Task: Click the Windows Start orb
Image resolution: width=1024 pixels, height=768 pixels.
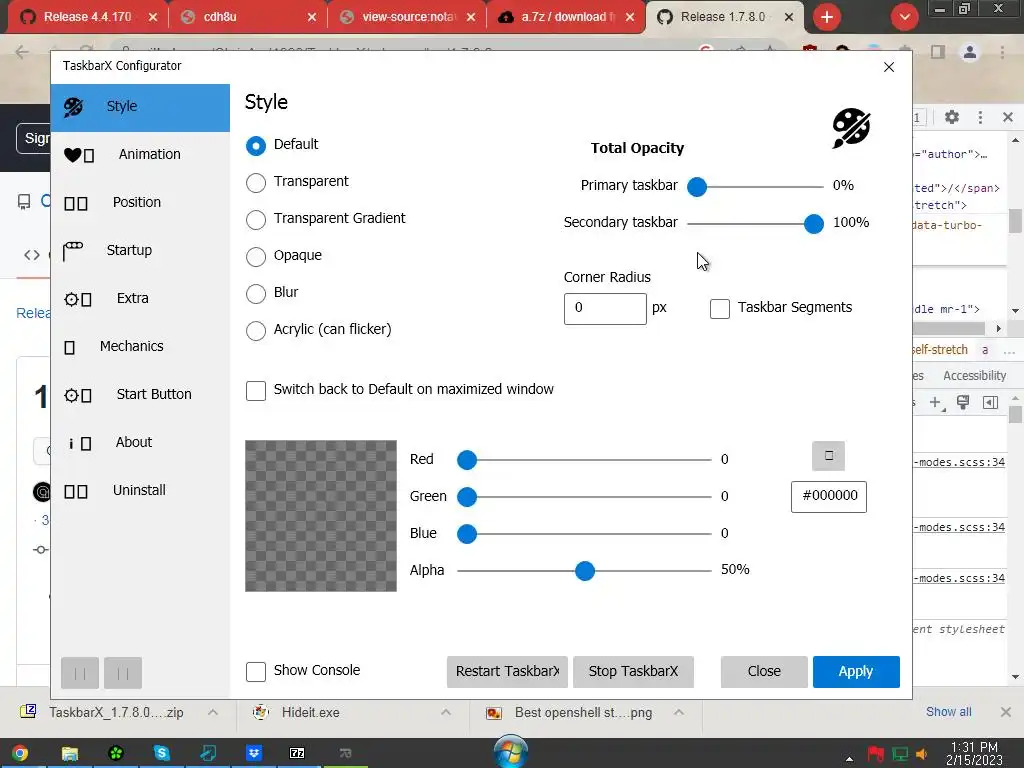Action: (511, 752)
